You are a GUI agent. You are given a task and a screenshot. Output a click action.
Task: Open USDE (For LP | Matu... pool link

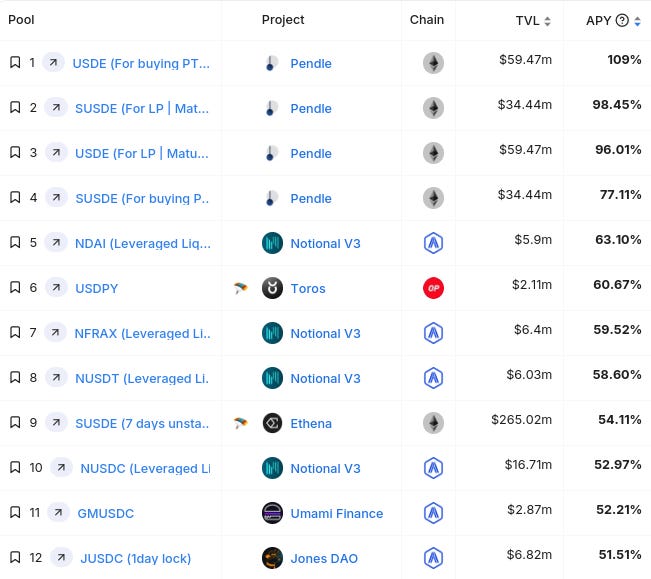[142, 154]
